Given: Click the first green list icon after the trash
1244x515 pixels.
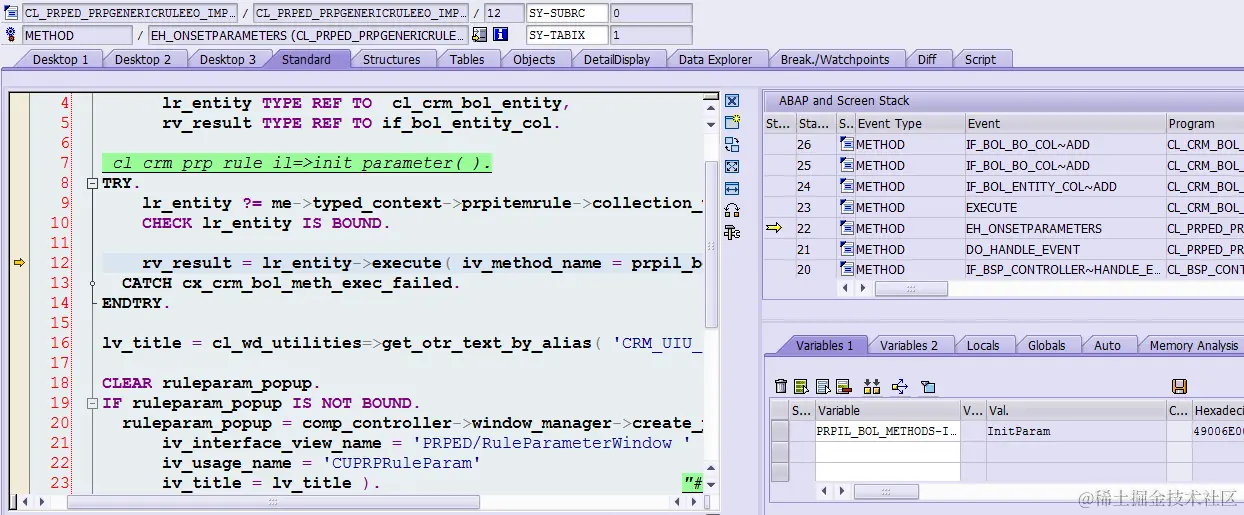Looking at the screenshot, I should [801, 386].
